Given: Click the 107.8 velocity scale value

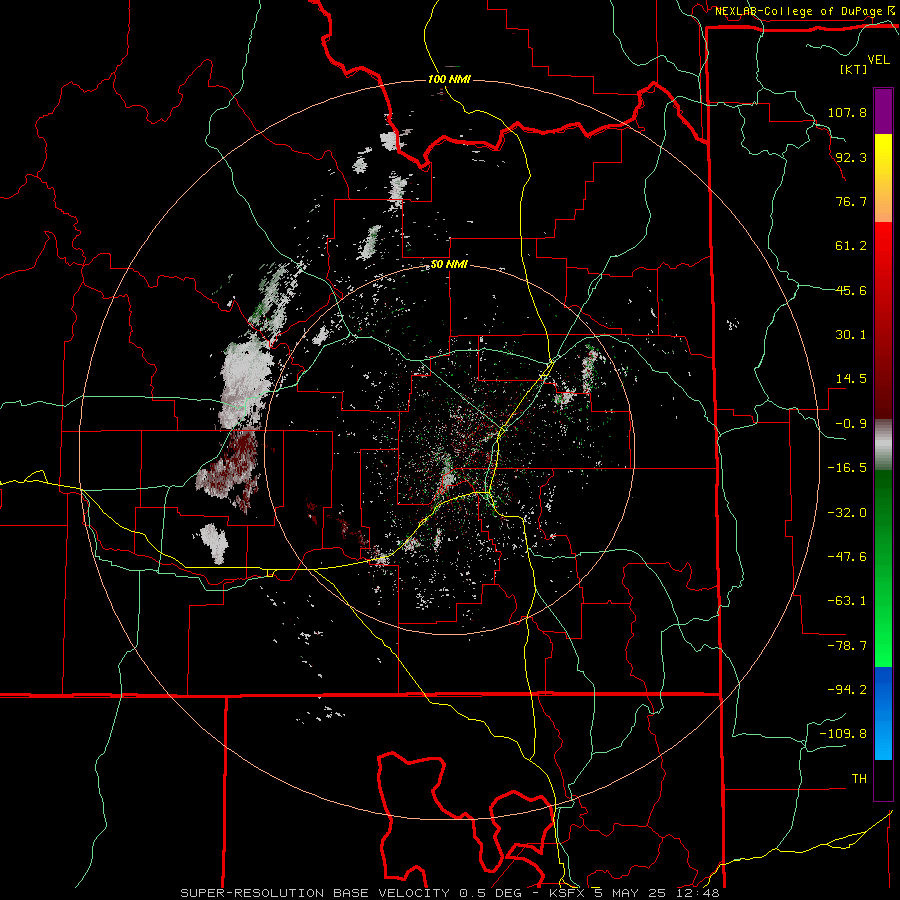Looking at the screenshot, I should (847, 112).
